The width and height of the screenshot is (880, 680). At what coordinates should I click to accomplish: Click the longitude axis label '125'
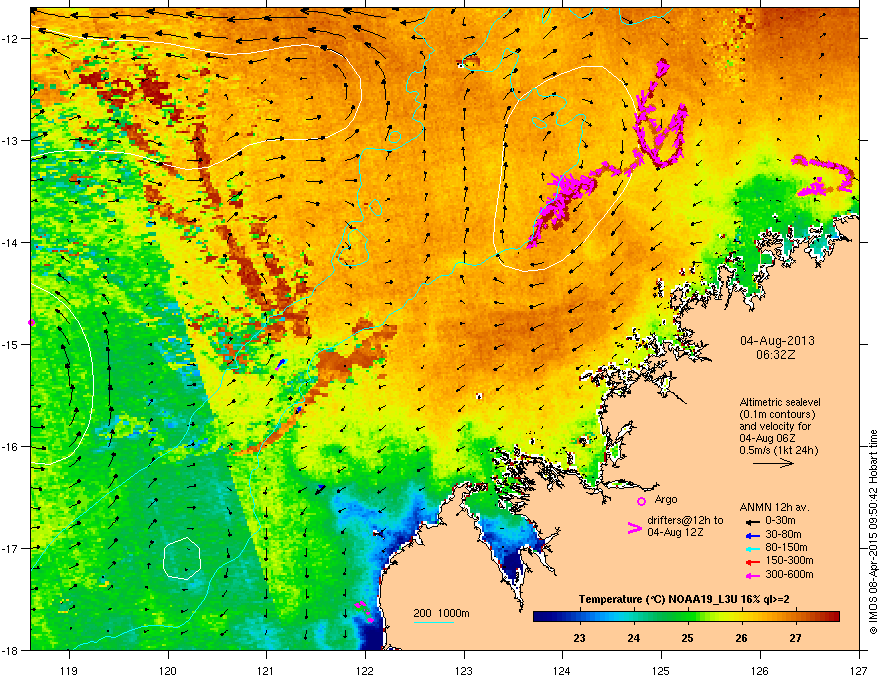tap(661, 670)
